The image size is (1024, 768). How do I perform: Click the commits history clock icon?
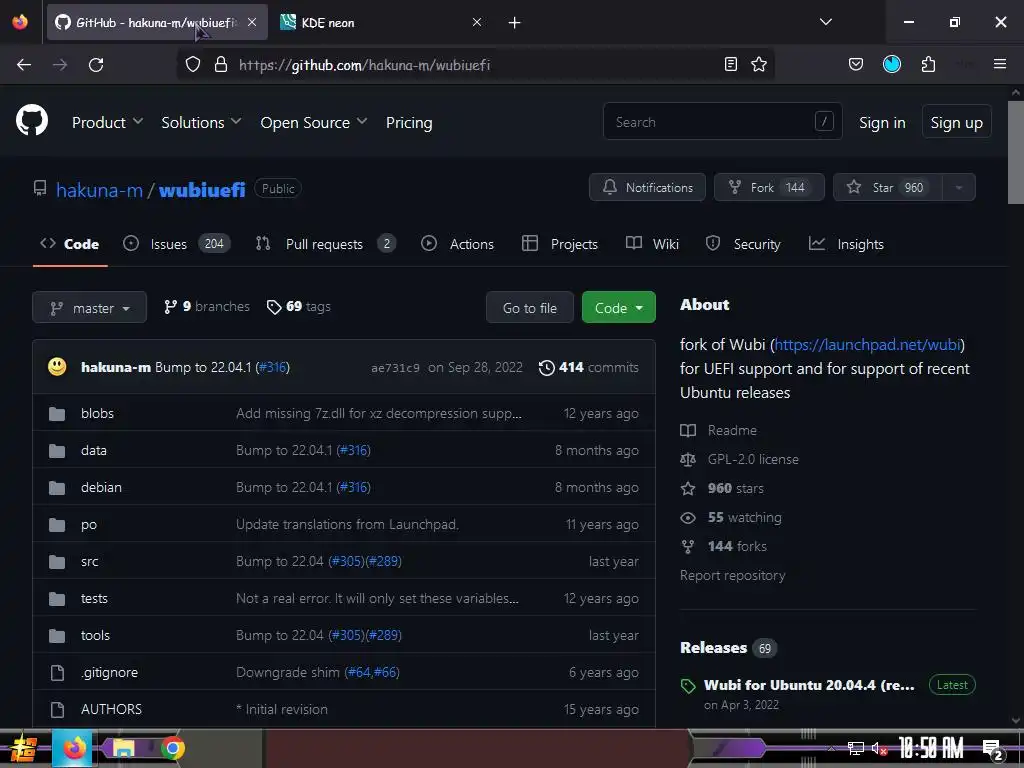(547, 368)
